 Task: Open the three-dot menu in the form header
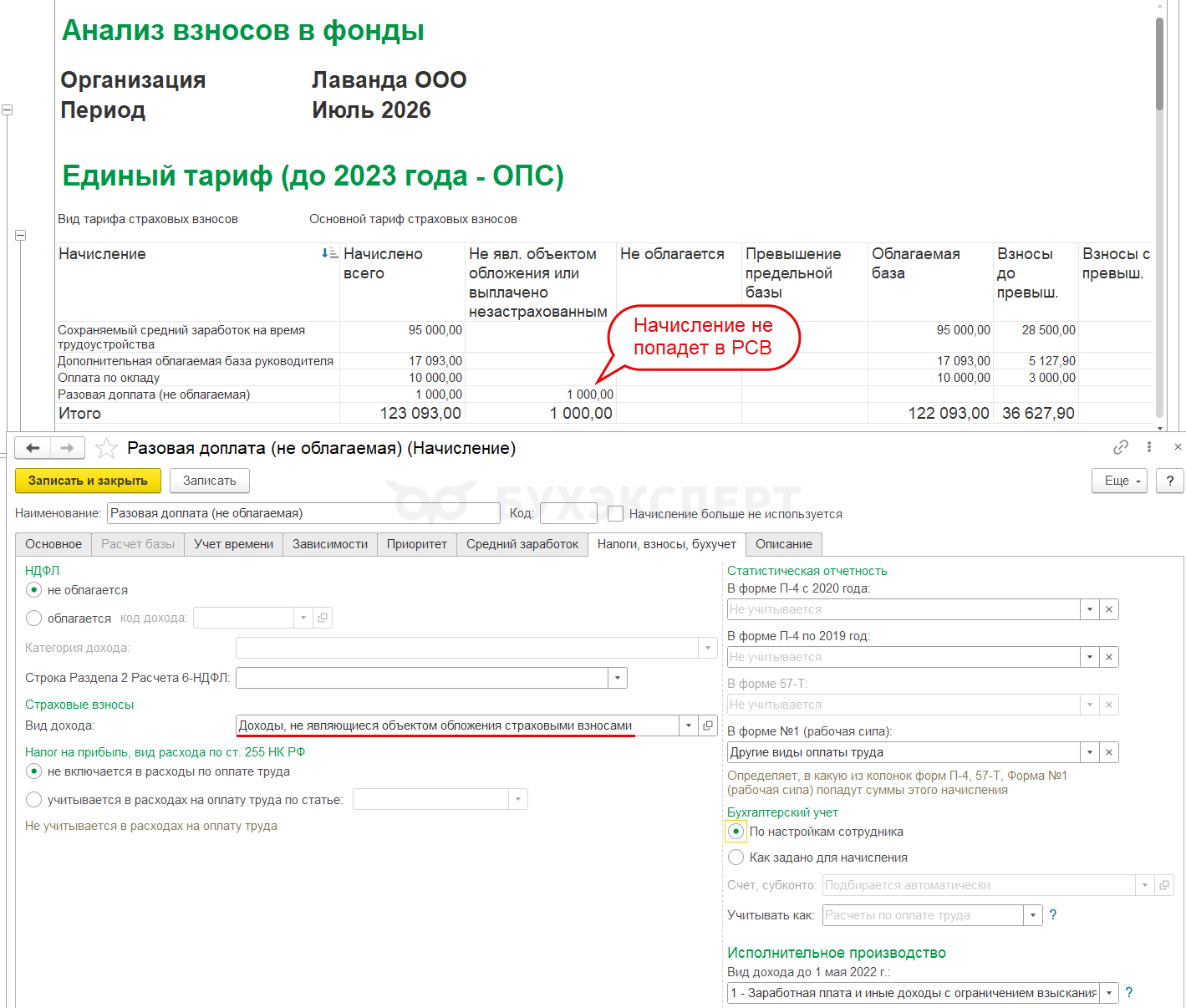(1149, 447)
